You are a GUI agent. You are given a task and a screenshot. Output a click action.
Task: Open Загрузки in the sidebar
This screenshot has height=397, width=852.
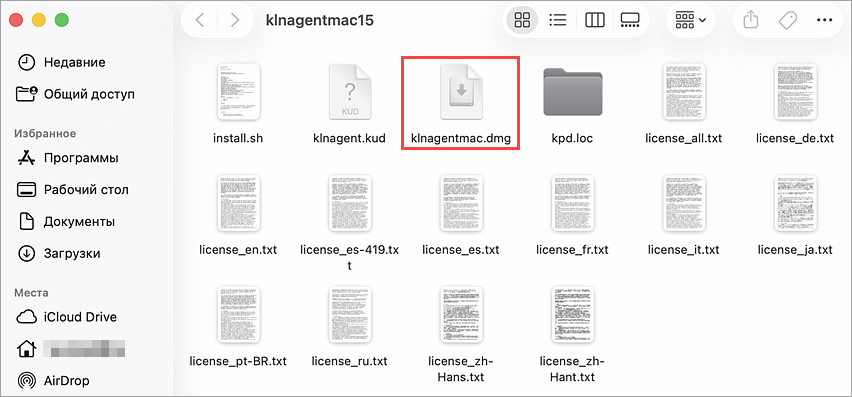pyautogui.click(x=59, y=254)
